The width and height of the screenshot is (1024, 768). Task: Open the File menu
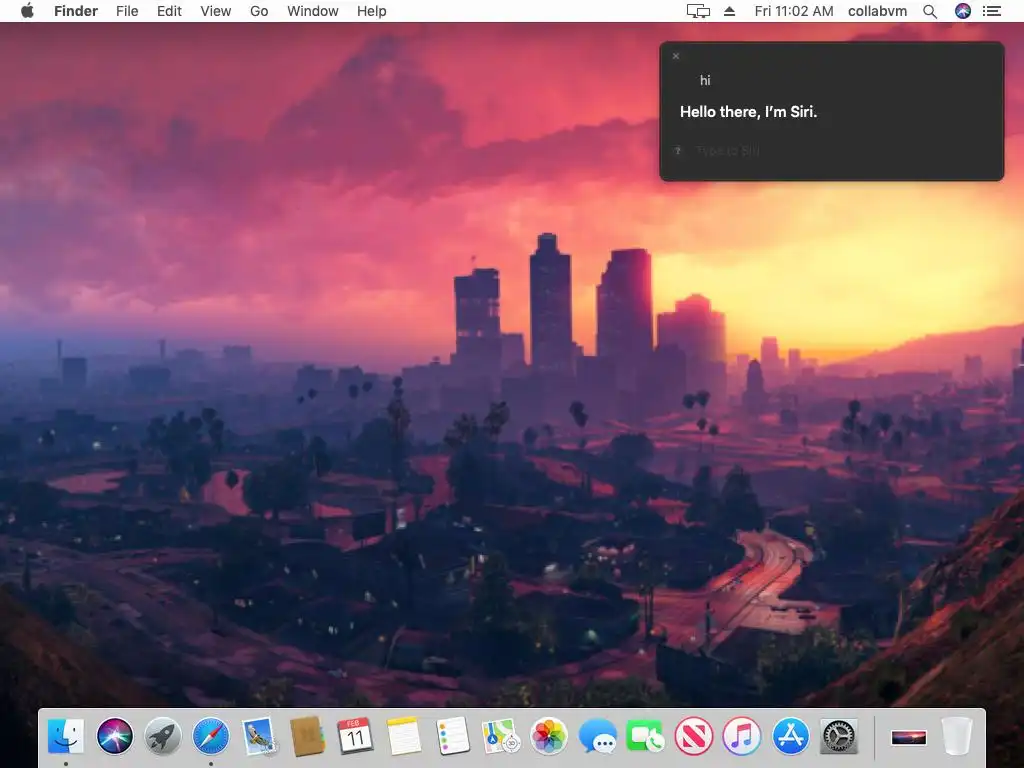[x=127, y=11]
